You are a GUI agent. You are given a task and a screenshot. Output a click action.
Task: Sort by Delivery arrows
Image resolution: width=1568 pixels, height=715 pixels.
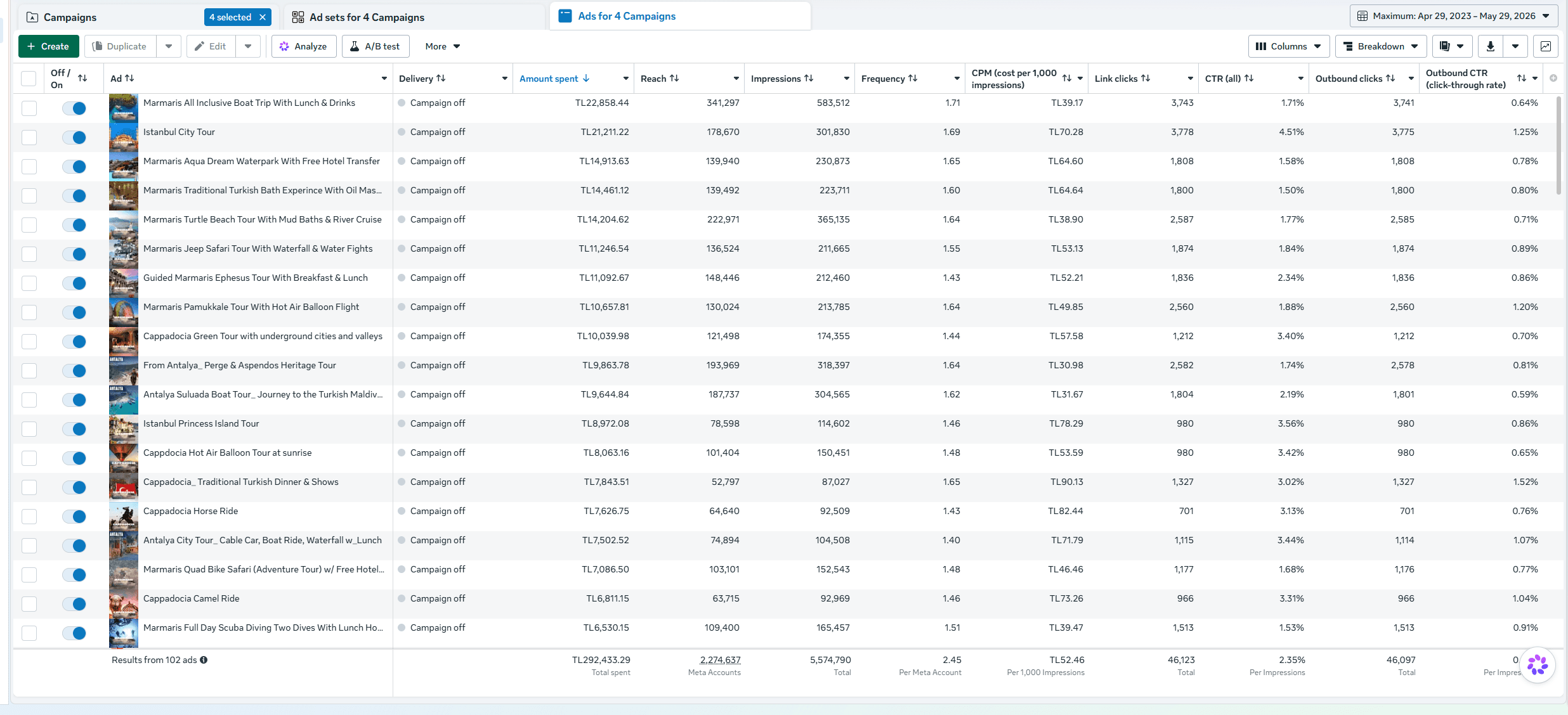point(441,78)
